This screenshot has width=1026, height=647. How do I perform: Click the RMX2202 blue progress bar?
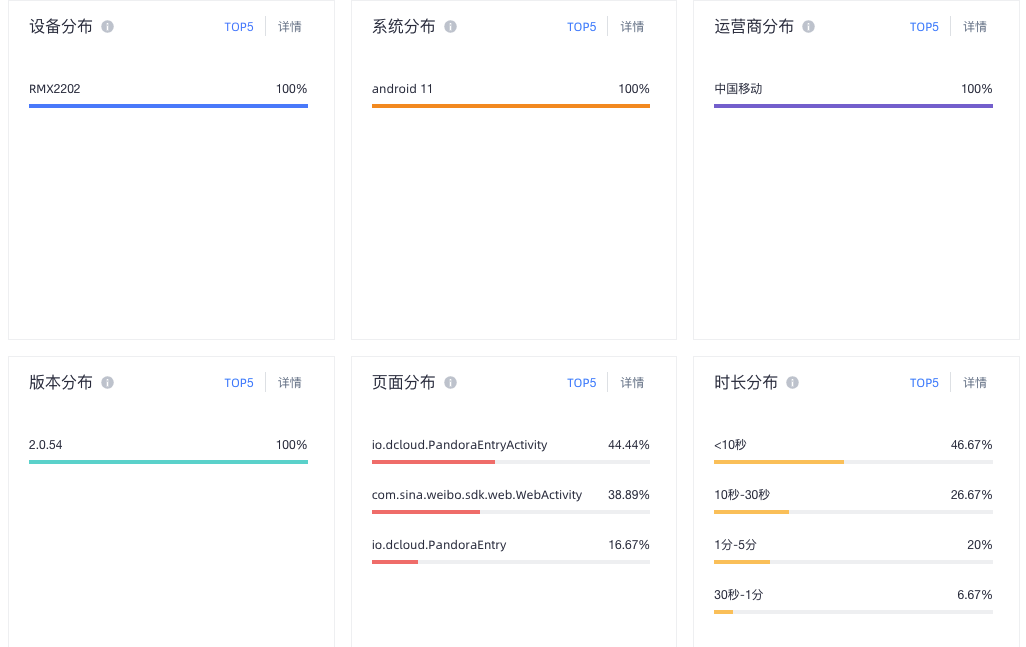pos(168,105)
